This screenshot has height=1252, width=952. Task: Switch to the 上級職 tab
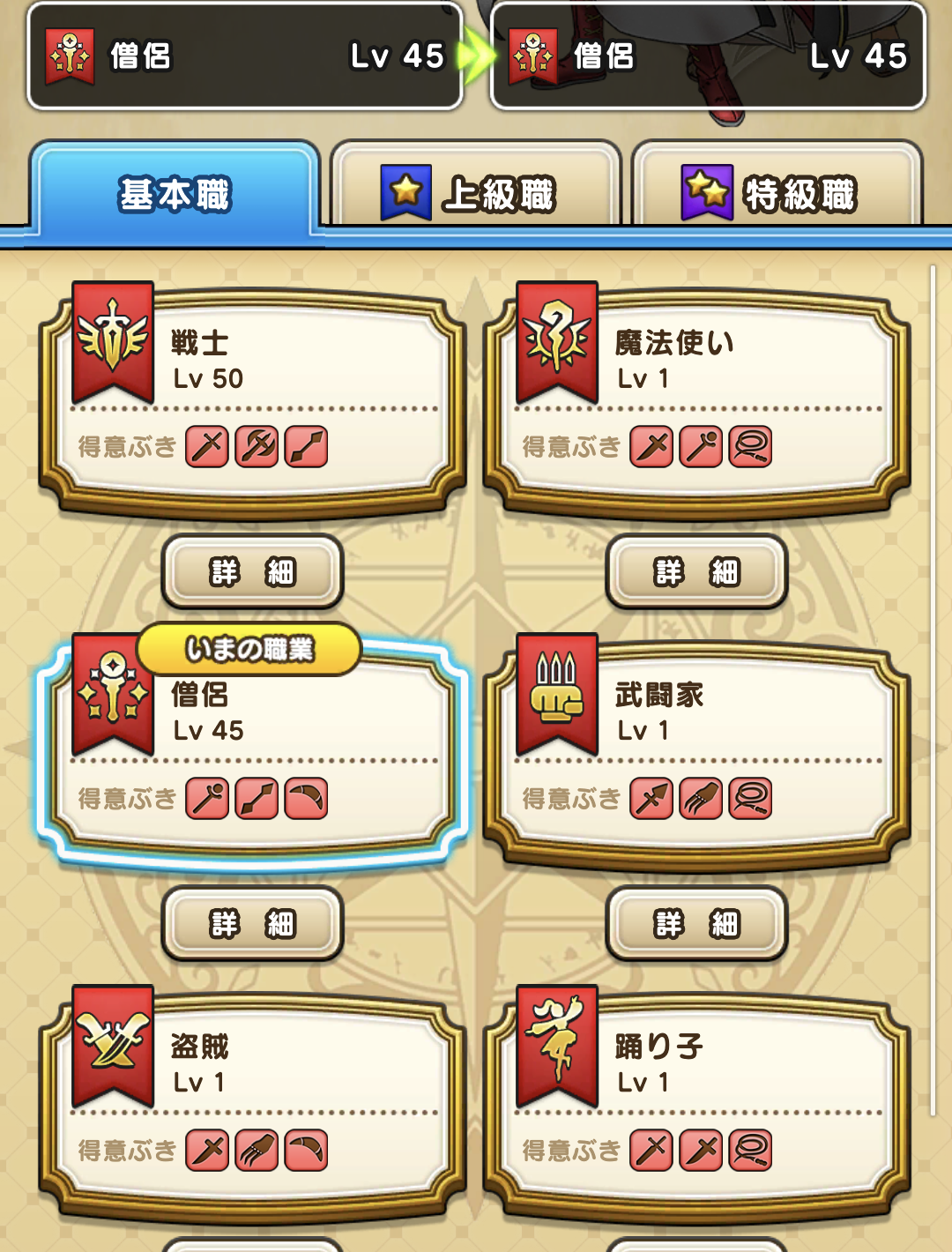[476, 190]
